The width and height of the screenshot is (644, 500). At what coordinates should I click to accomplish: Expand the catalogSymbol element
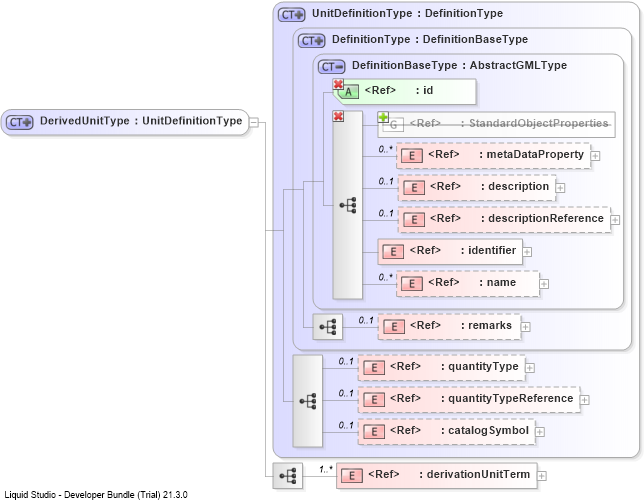point(540,432)
